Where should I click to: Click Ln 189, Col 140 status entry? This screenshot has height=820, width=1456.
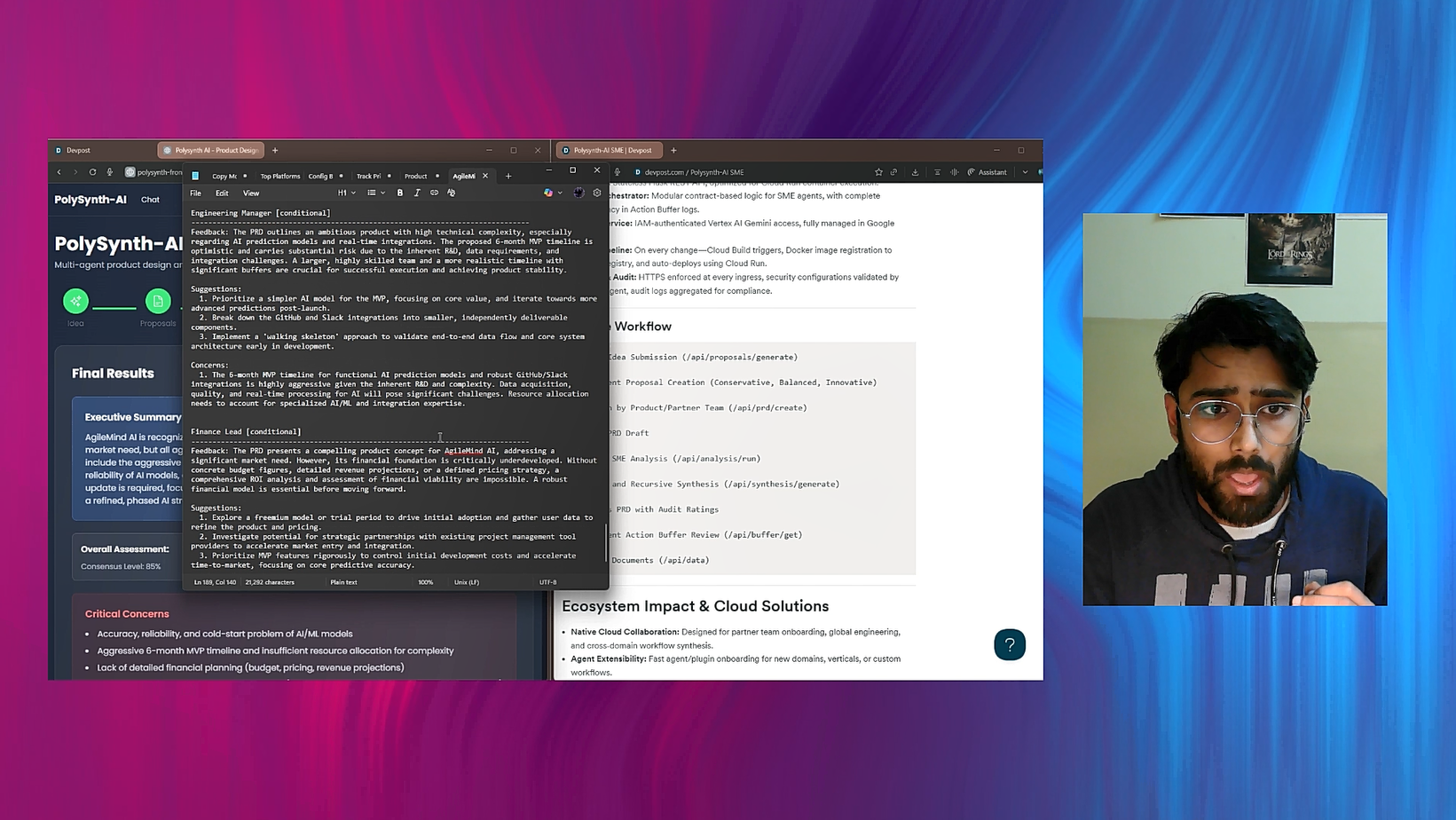(215, 582)
